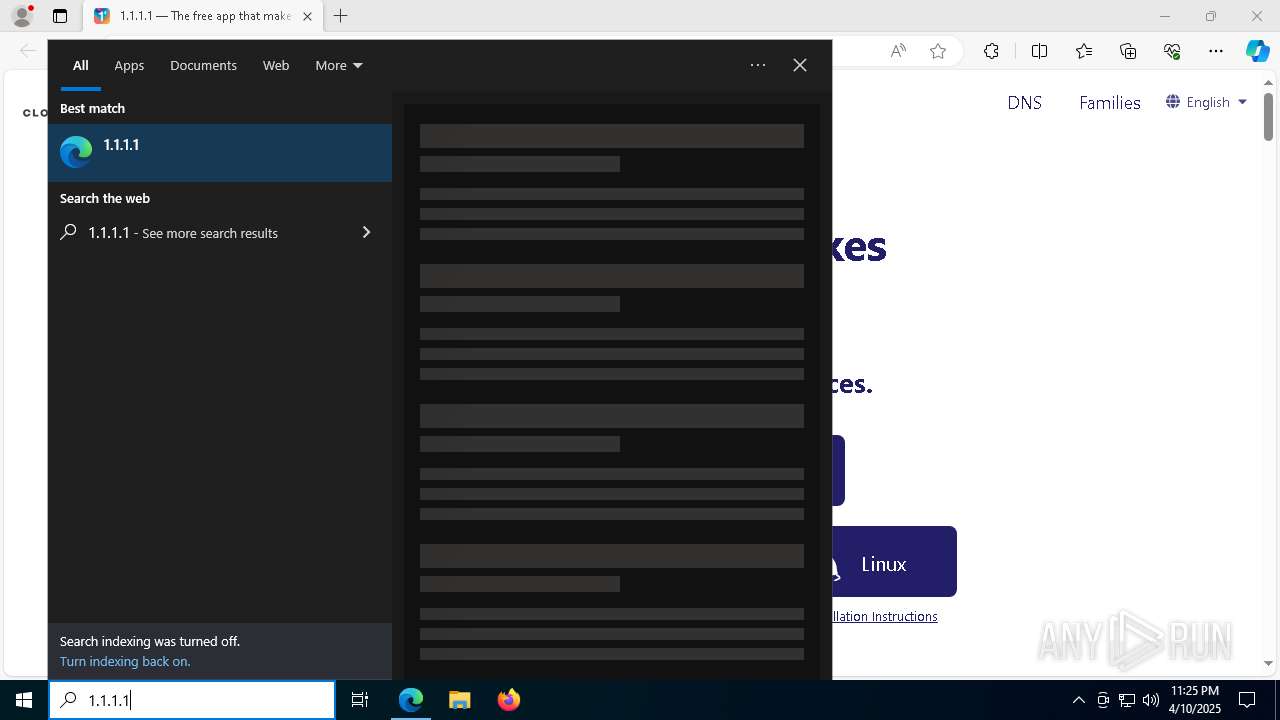This screenshot has height=720, width=1280.
Task: Open Edge profile avatar icon
Action: pyautogui.click(x=22, y=16)
